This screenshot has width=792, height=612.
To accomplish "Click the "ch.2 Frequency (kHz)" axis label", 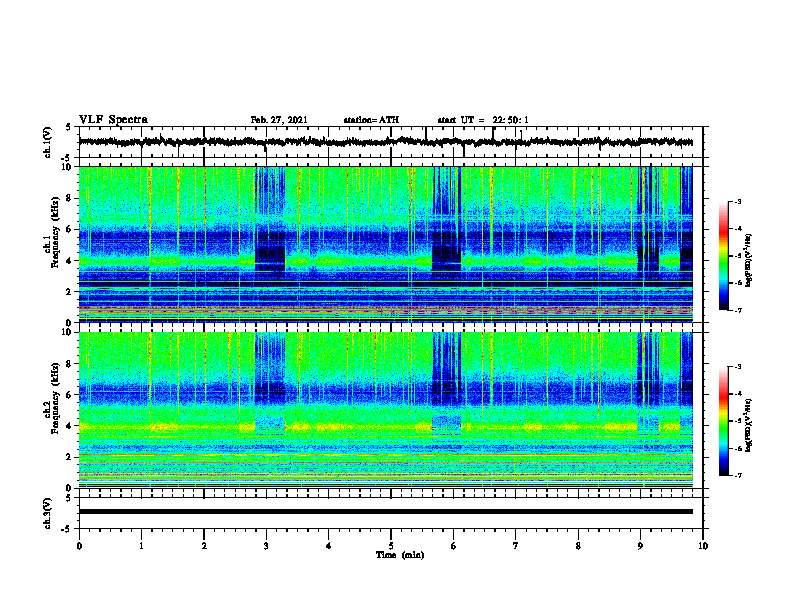I will tap(51, 398).
